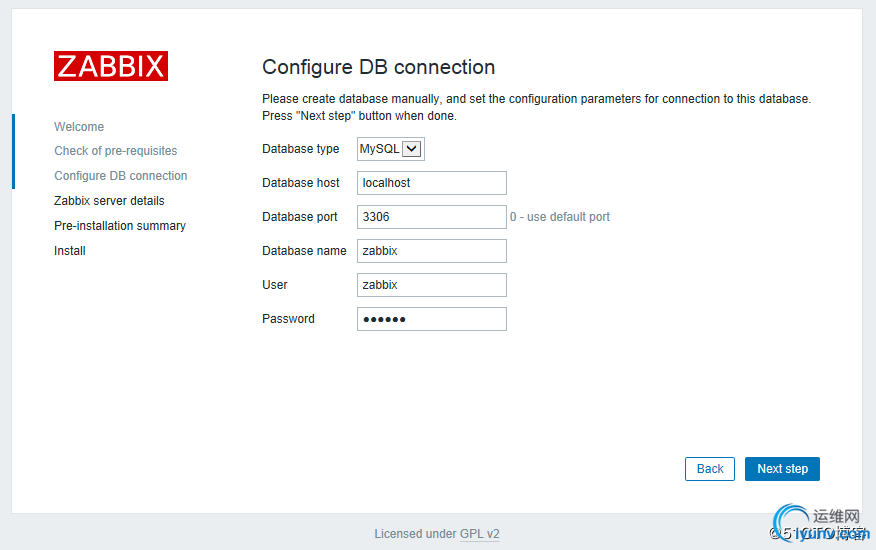Click the Database type label
876x550 pixels.
(x=301, y=149)
